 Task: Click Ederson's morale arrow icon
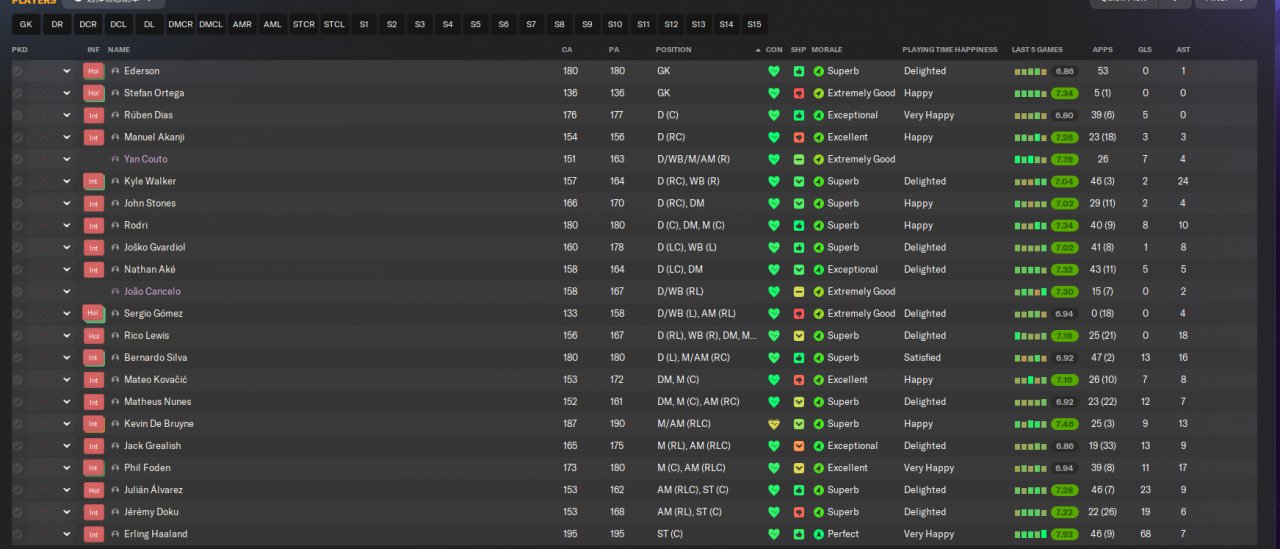(819, 71)
